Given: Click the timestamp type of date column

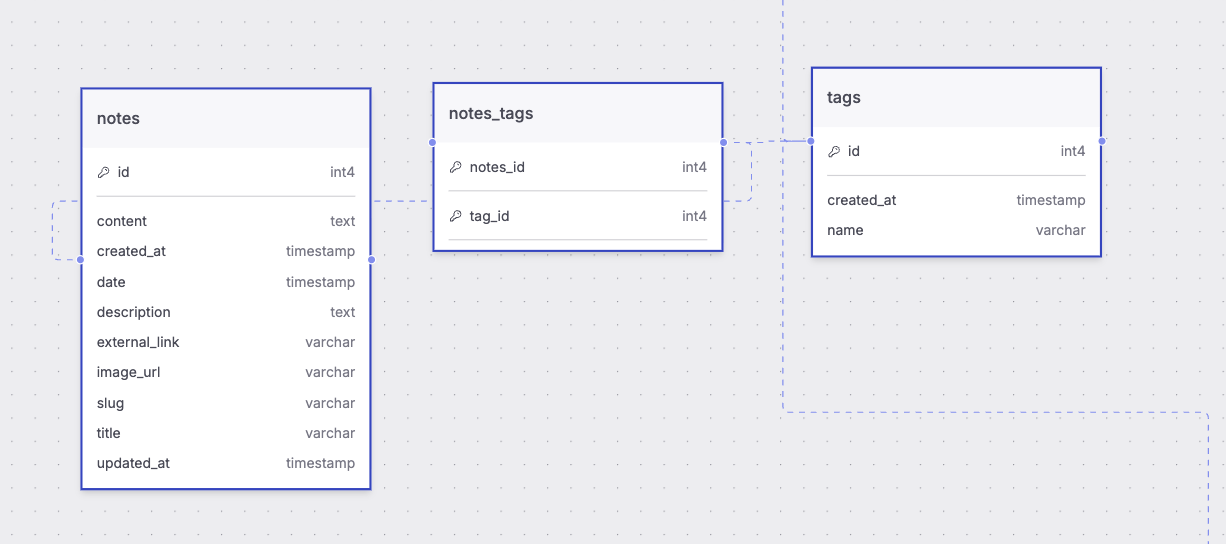Looking at the screenshot, I should (320, 282).
